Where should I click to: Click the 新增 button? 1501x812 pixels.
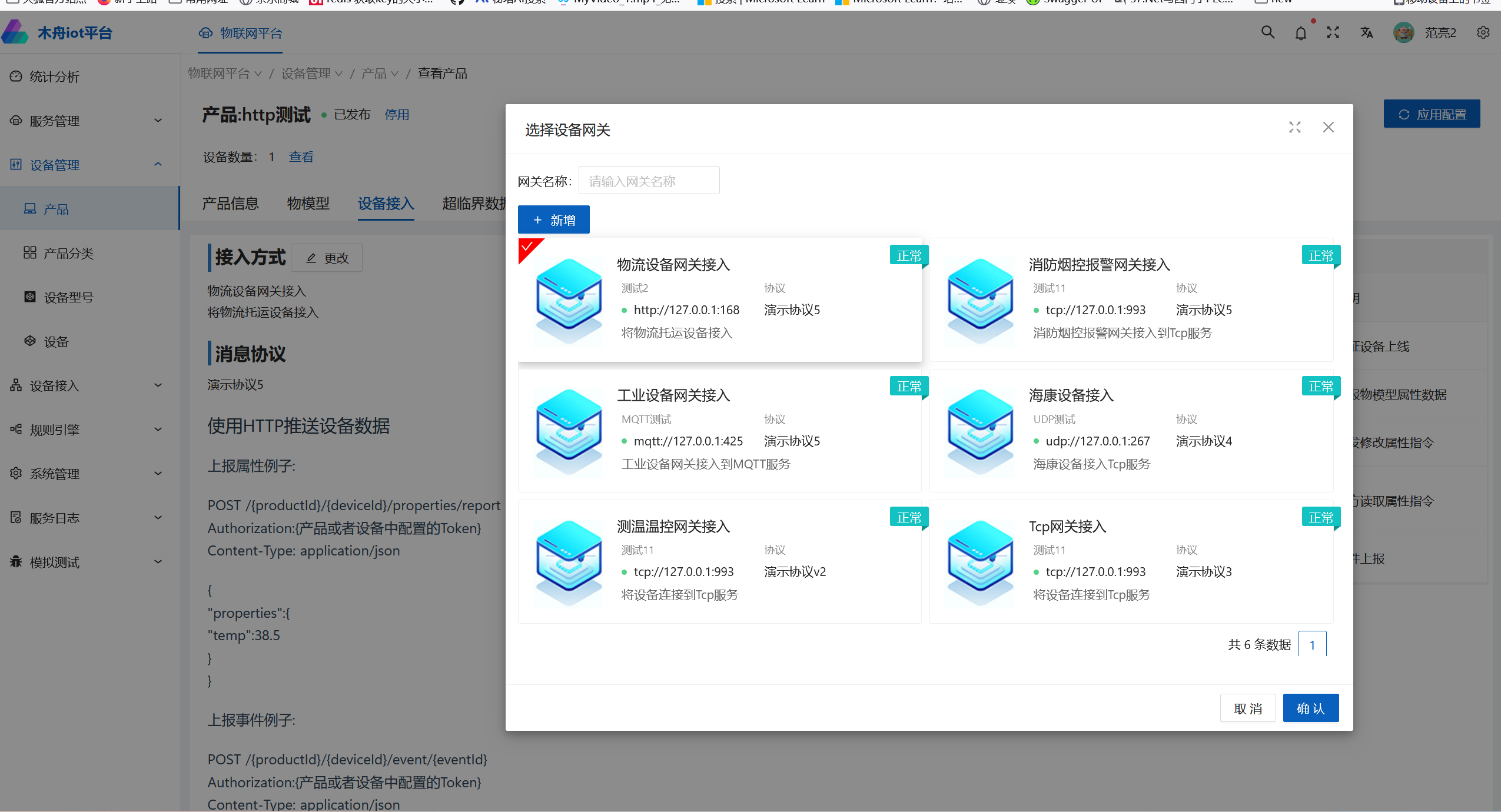point(553,220)
